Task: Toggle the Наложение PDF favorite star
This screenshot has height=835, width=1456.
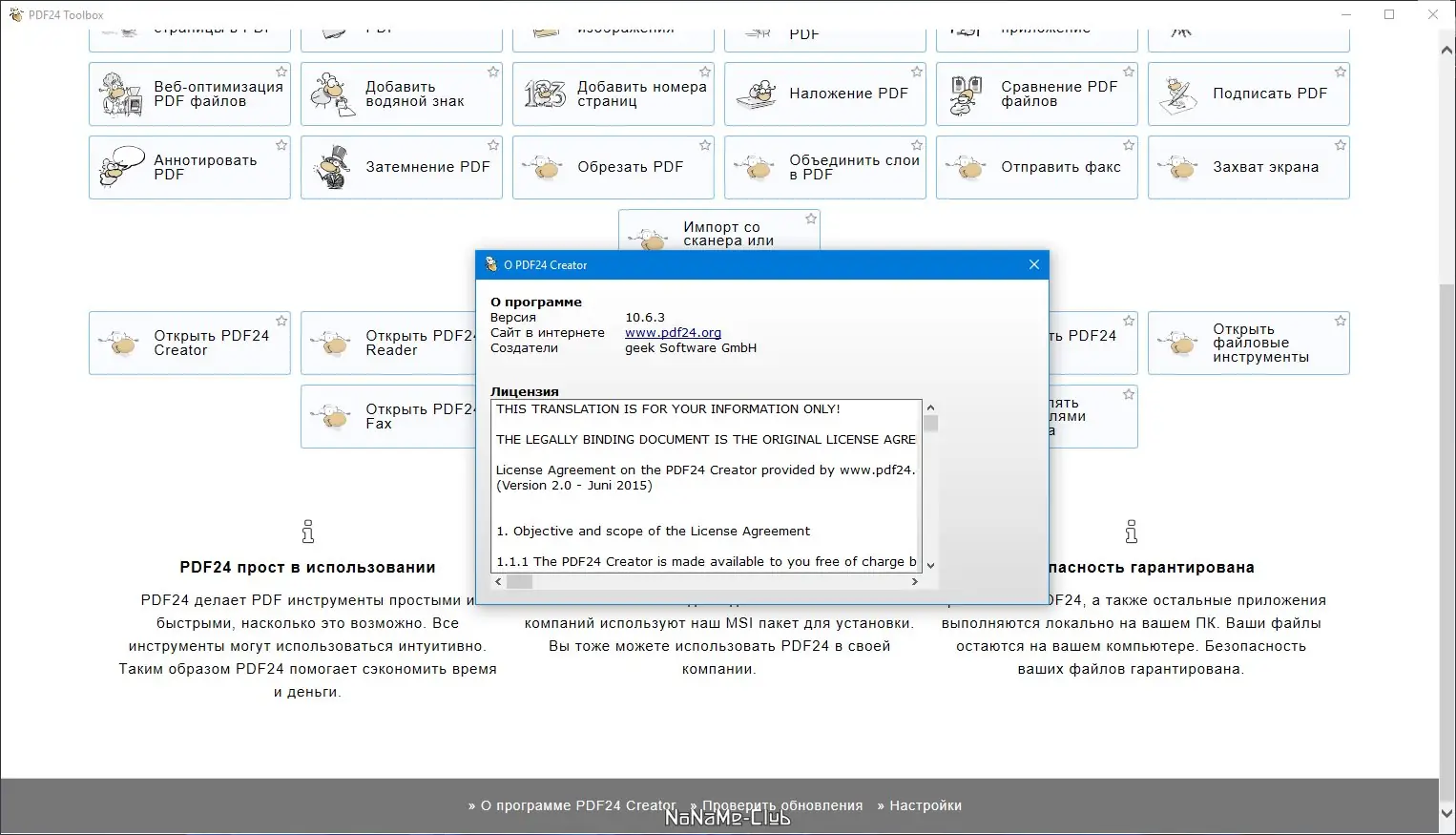Action: 917,72
